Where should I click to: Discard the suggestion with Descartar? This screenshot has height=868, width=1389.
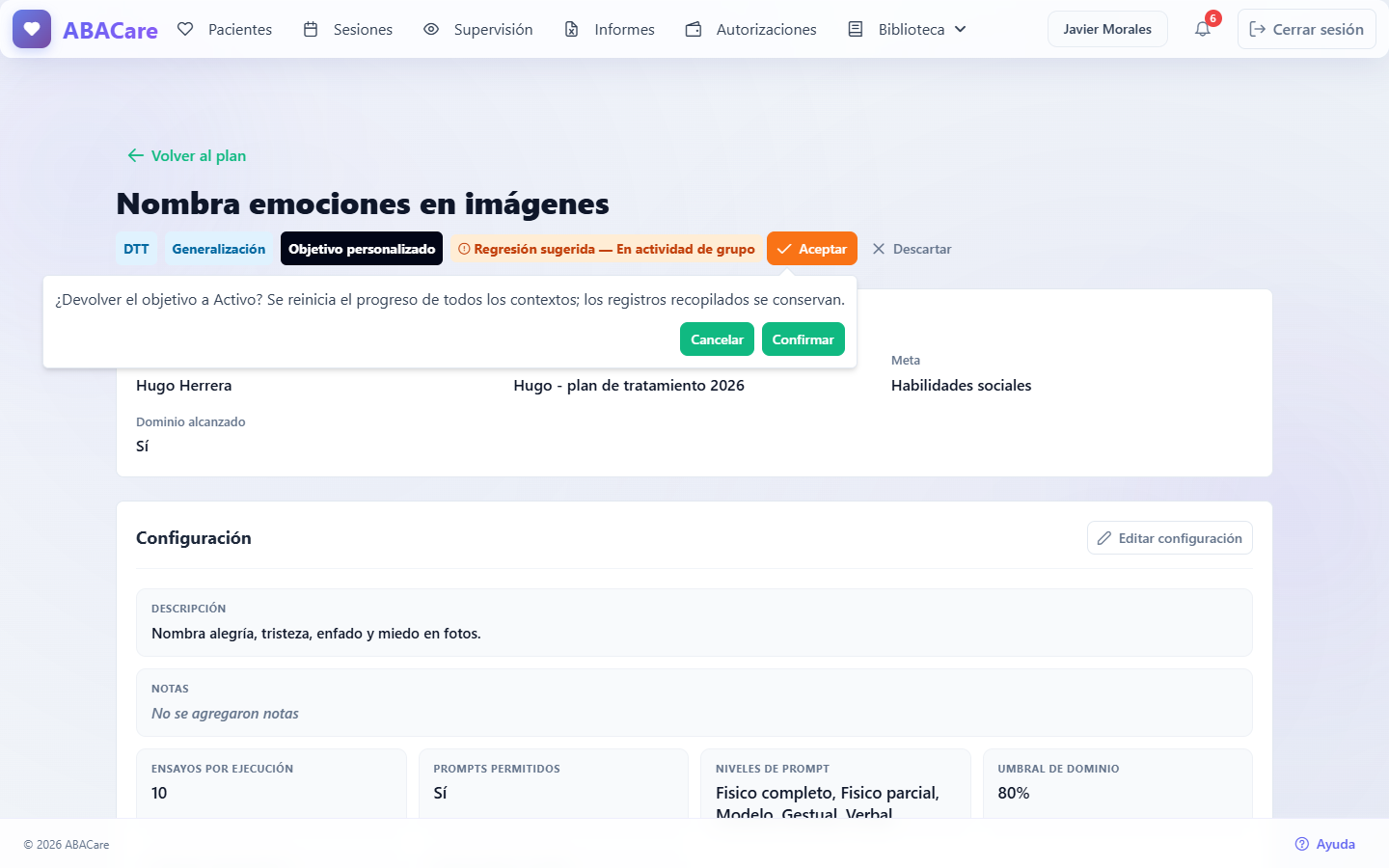coord(912,249)
